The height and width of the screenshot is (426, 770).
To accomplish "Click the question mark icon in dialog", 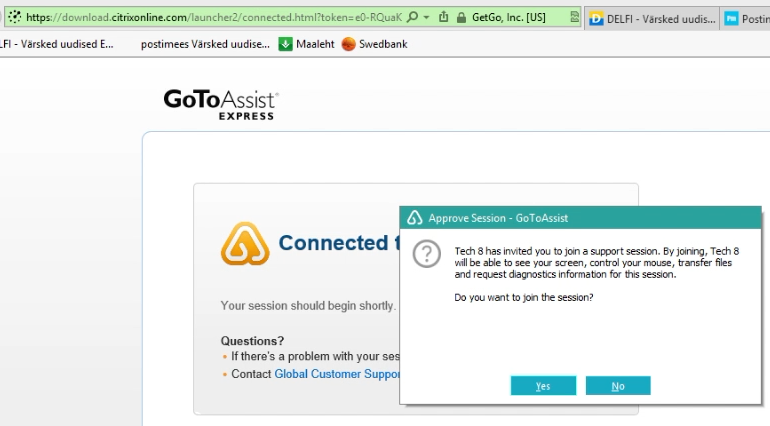I will (426, 254).
